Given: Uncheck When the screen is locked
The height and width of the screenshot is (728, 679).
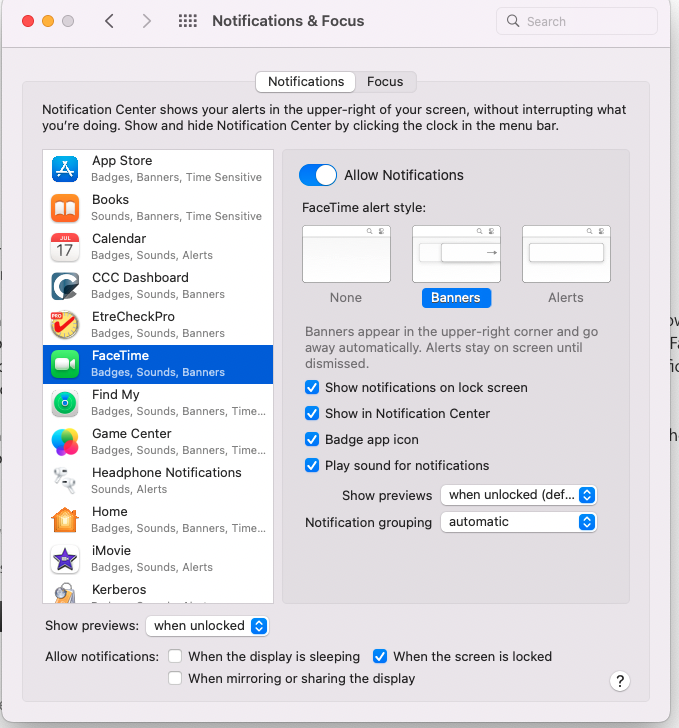Looking at the screenshot, I should click(380, 656).
